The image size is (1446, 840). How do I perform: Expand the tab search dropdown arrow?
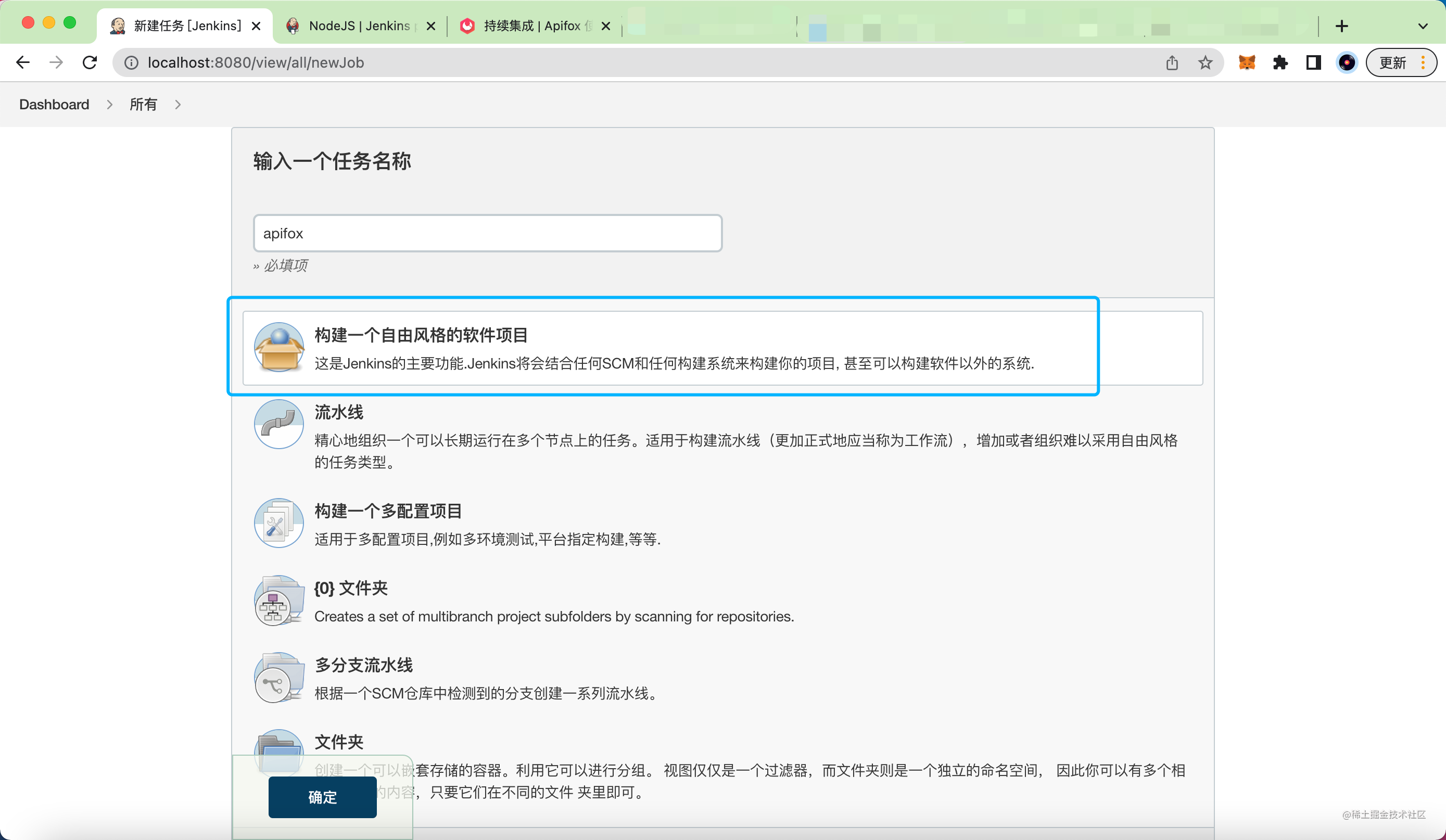(x=1423, y=27)
